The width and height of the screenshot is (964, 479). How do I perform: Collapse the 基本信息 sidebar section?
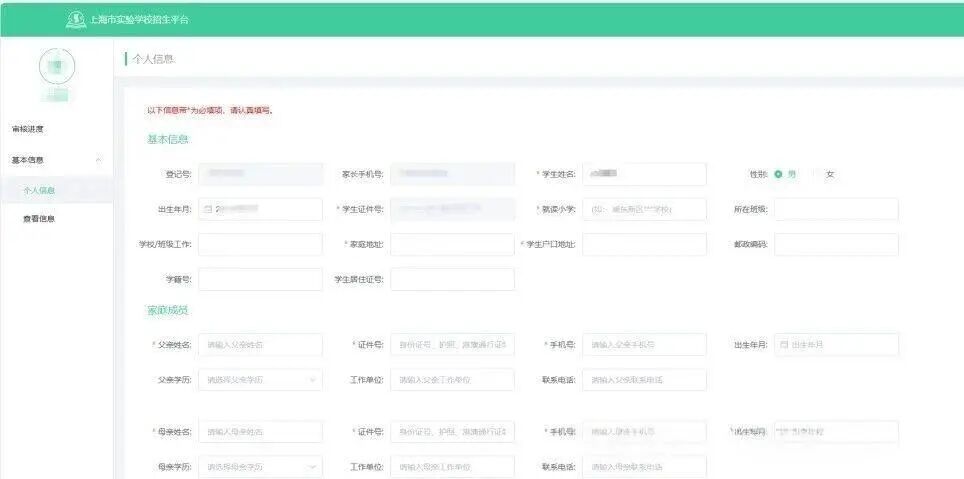[x=98, y=160]
